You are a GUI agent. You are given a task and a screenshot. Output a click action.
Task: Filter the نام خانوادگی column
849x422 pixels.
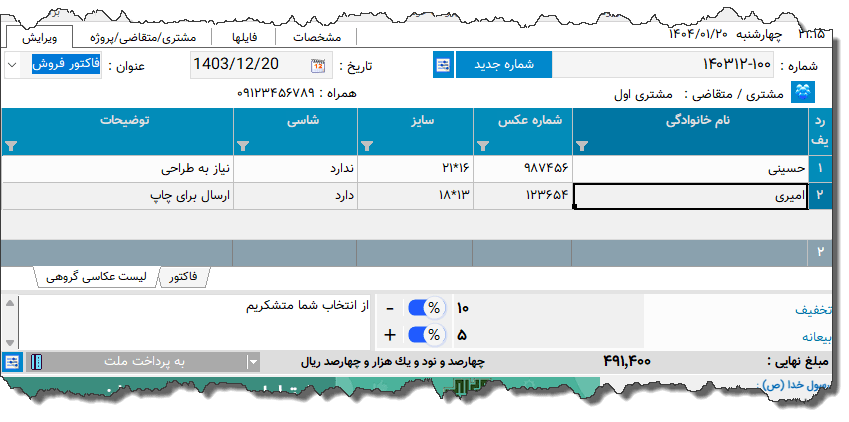(582, 146)
